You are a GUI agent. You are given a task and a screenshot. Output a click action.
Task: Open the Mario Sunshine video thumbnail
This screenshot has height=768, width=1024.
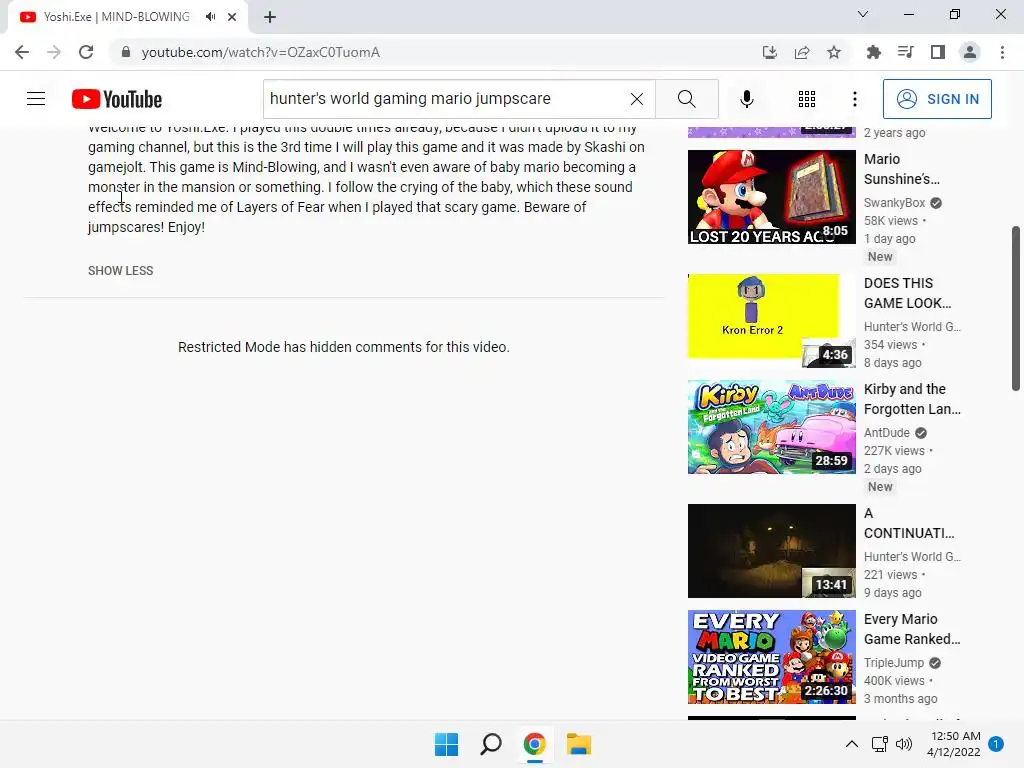pos(771,197)
